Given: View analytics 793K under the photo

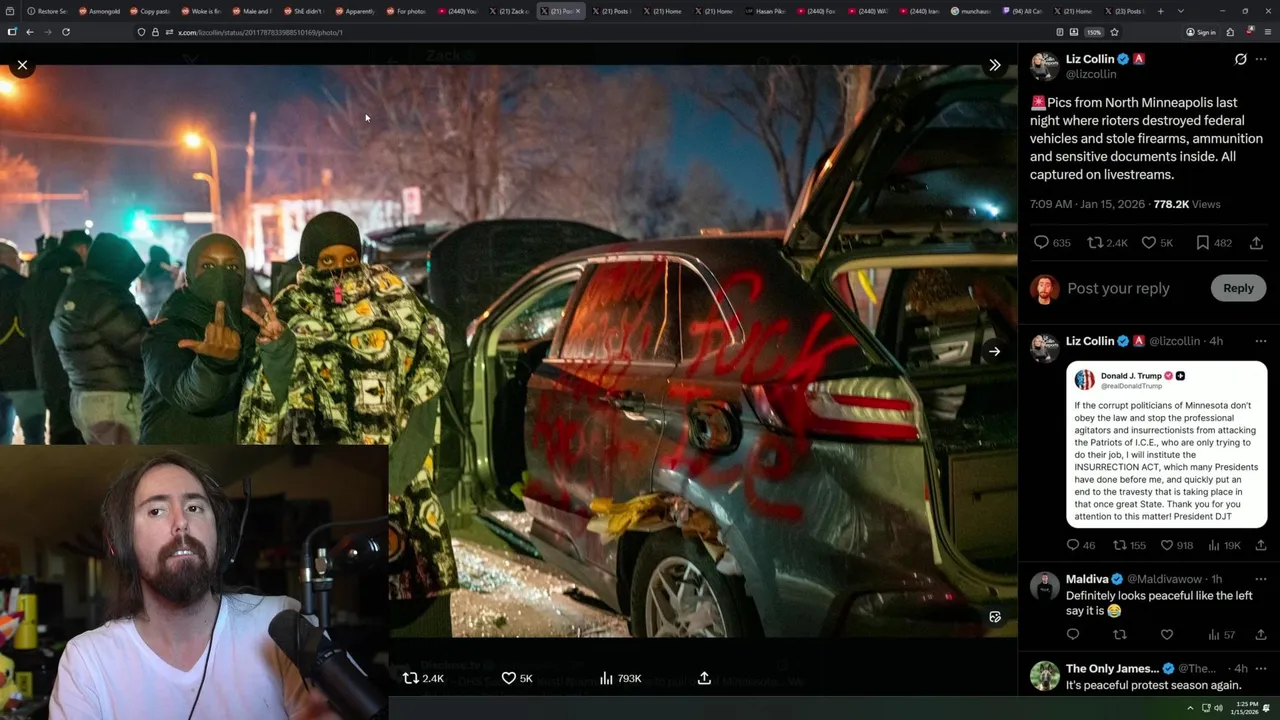Looking at the screenshot, I should pos(620,678).
